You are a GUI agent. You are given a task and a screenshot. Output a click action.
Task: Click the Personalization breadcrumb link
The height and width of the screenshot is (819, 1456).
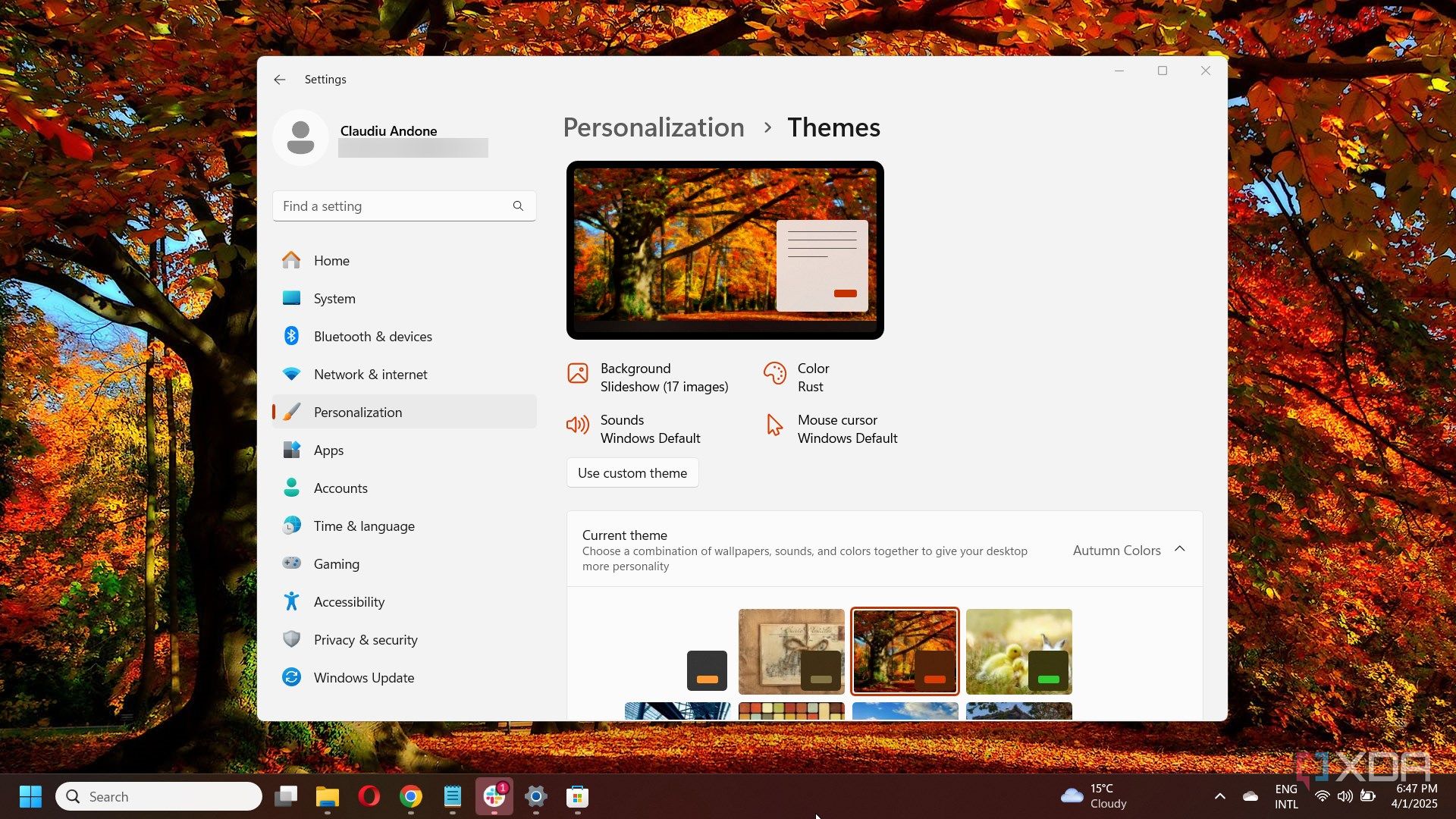pyautogui.click(x=654, y=127)
